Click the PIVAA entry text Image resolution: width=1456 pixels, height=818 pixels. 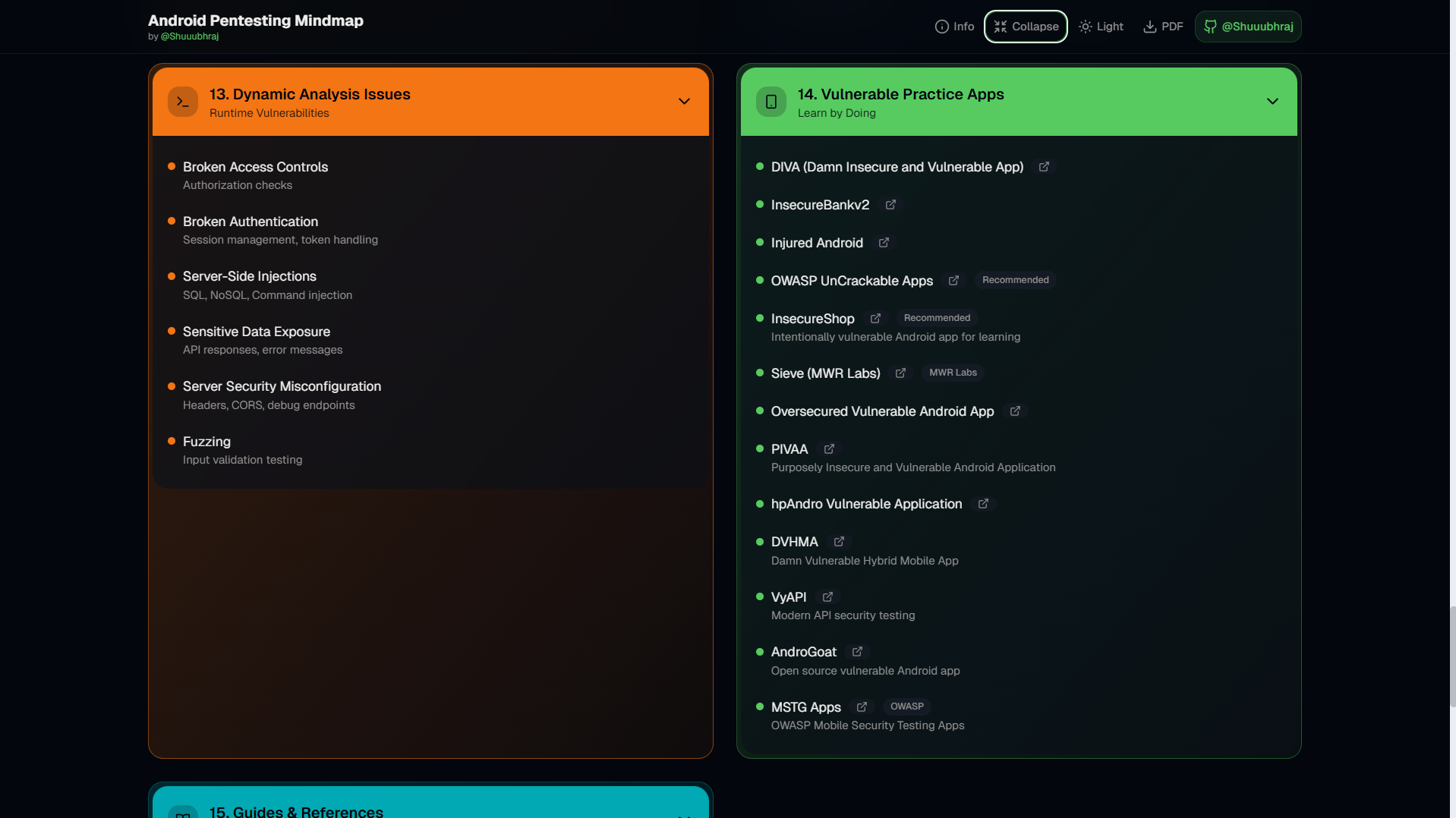point(789,449)
